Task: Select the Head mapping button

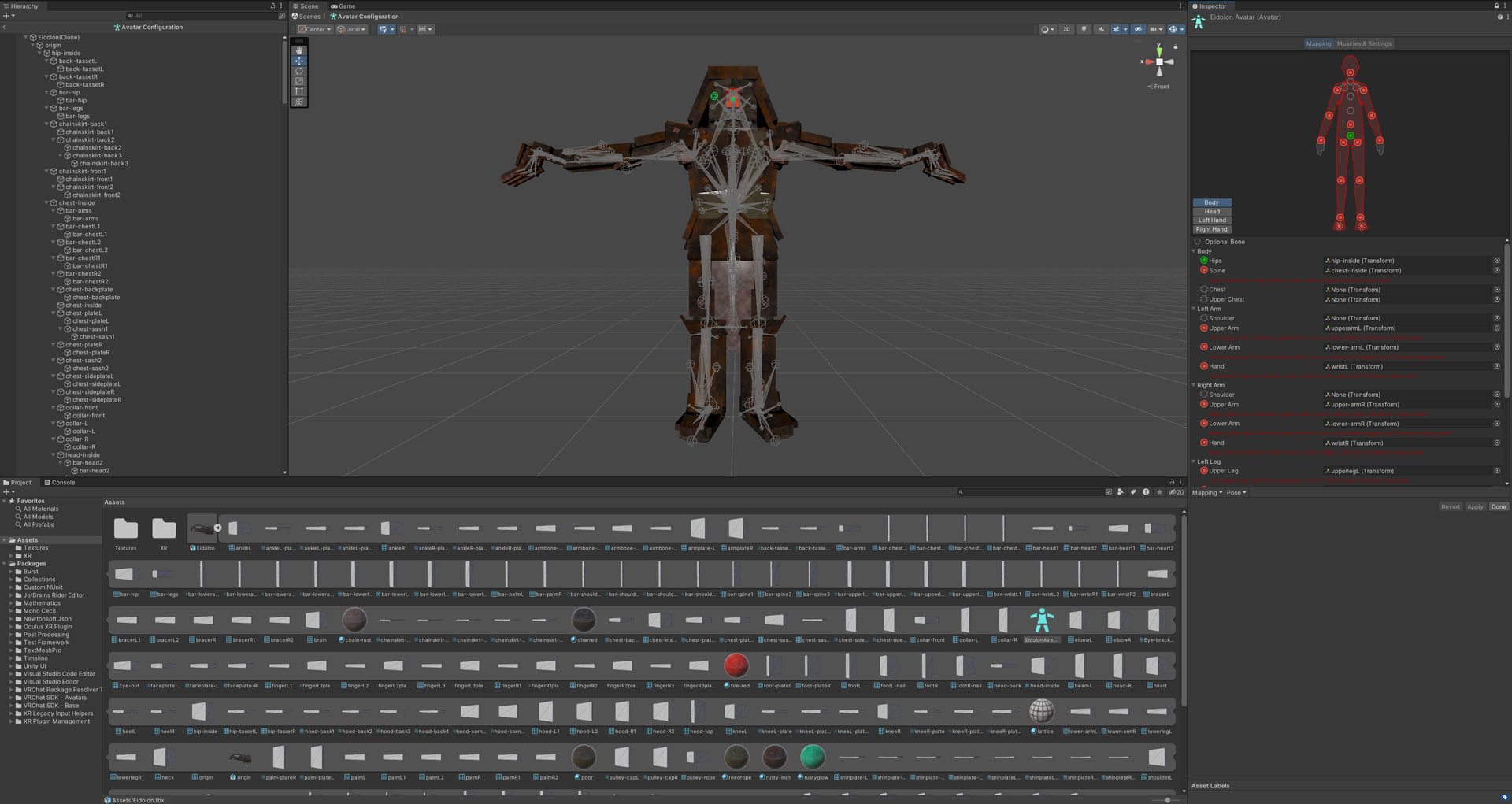Action: [1211, 212]
